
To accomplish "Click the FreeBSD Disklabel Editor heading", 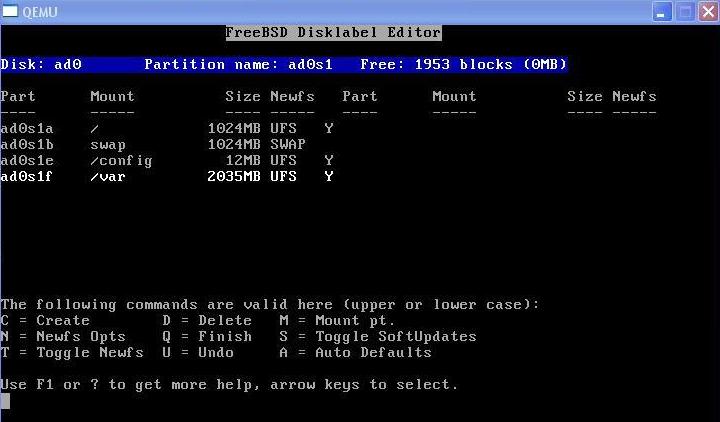I will tap(333, 33).
